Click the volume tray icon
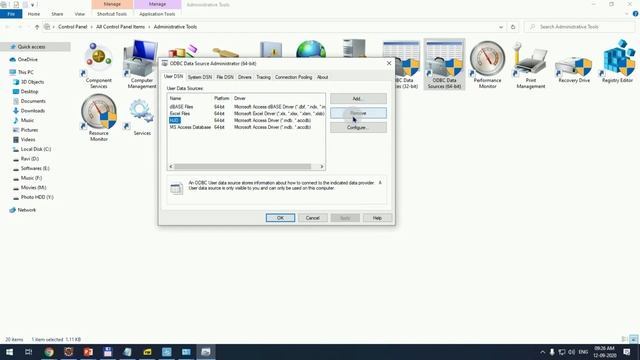640x360 pixels. [571, 352]
